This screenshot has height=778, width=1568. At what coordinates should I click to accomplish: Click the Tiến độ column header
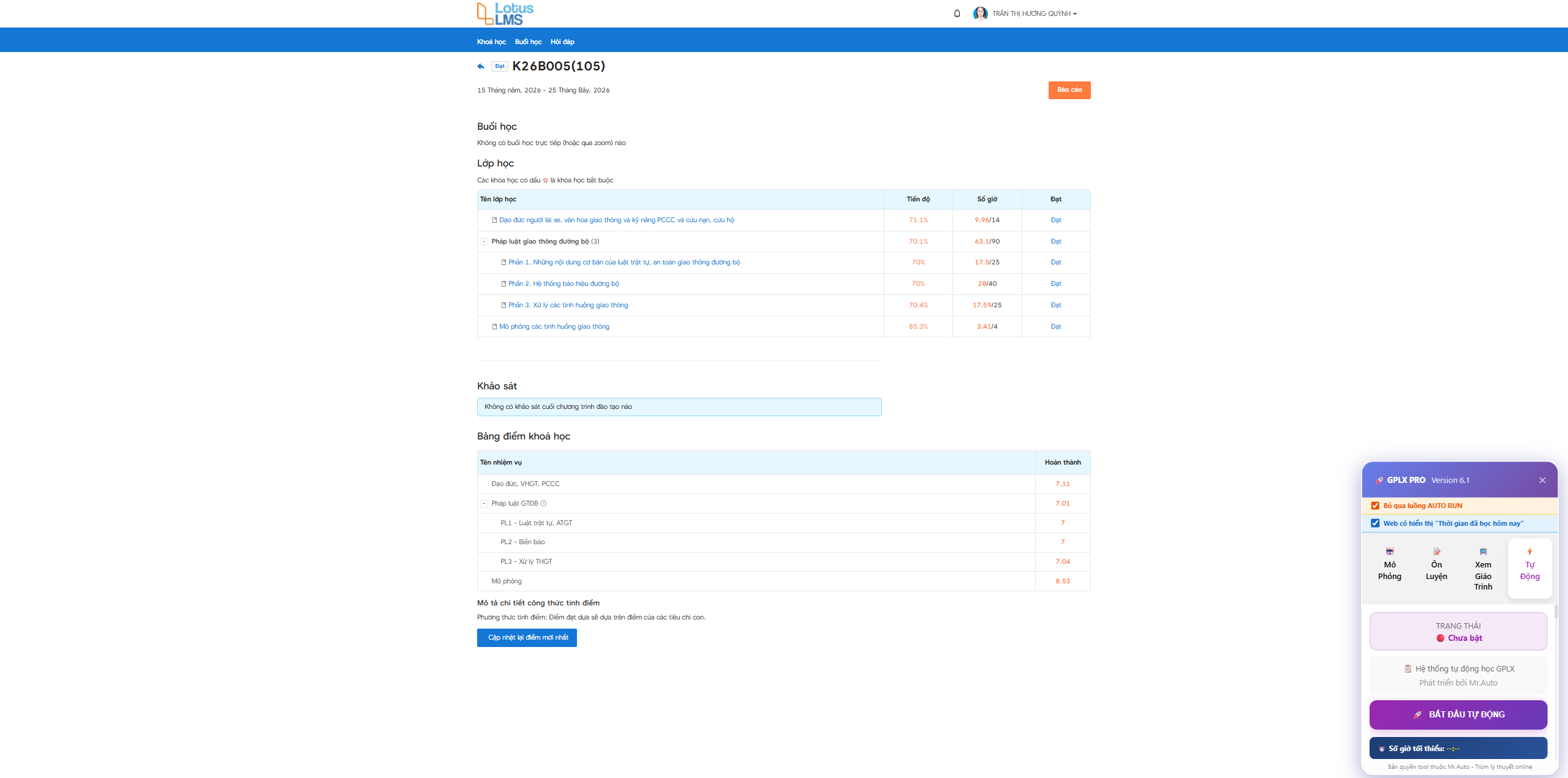pyautogui.click(x=918, y=200)
